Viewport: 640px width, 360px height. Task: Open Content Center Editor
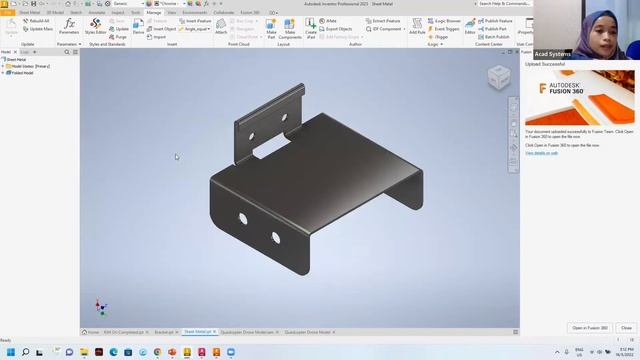tap(470, 27)
